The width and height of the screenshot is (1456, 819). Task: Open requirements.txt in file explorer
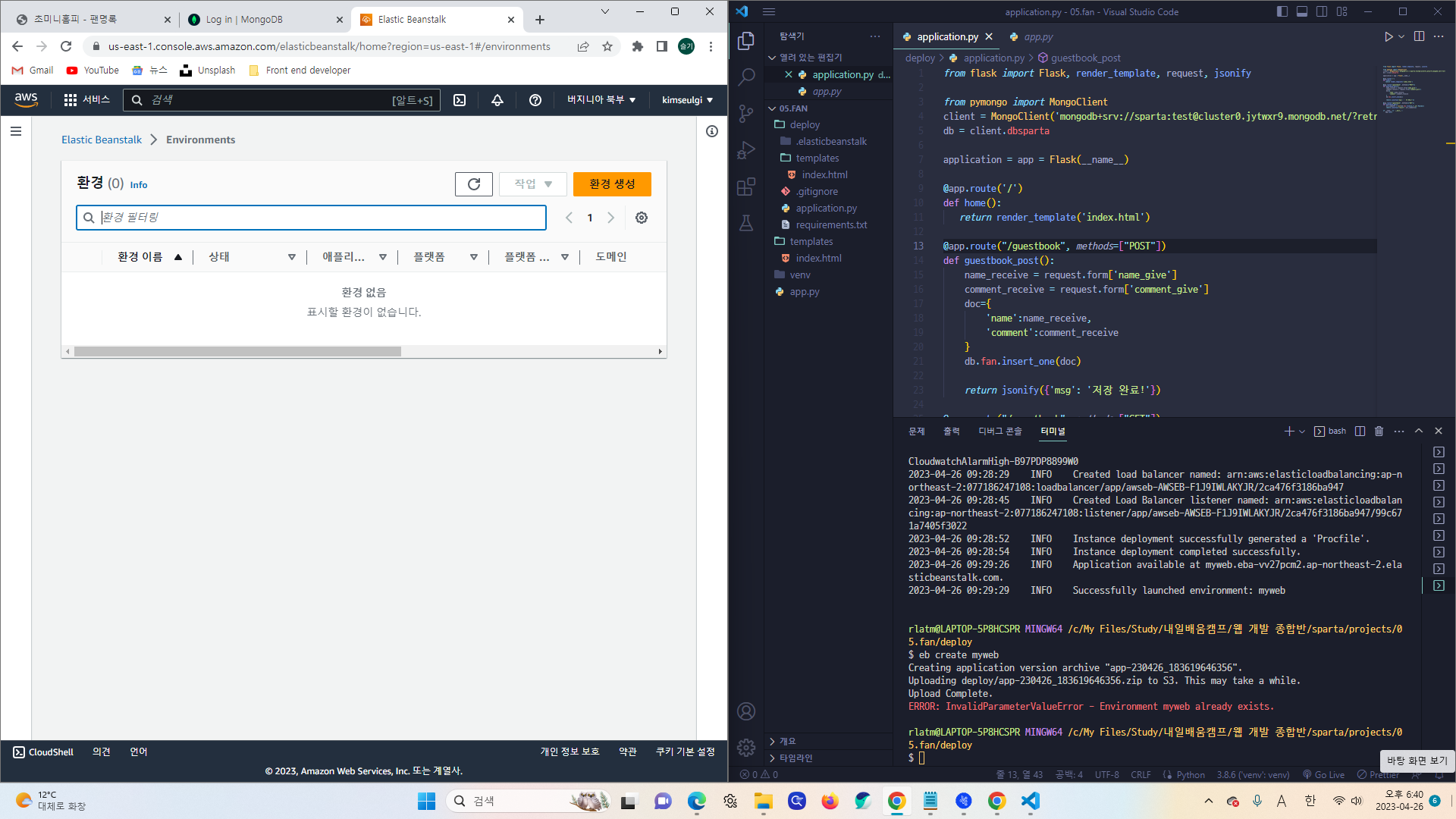pyautogui.click(x=831, y=225)
